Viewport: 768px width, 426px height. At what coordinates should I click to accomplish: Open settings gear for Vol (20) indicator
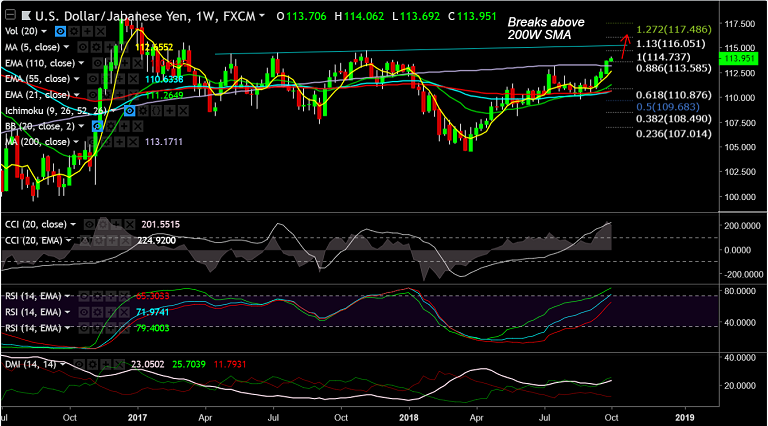pyautogui.click(x=74, y=31)
